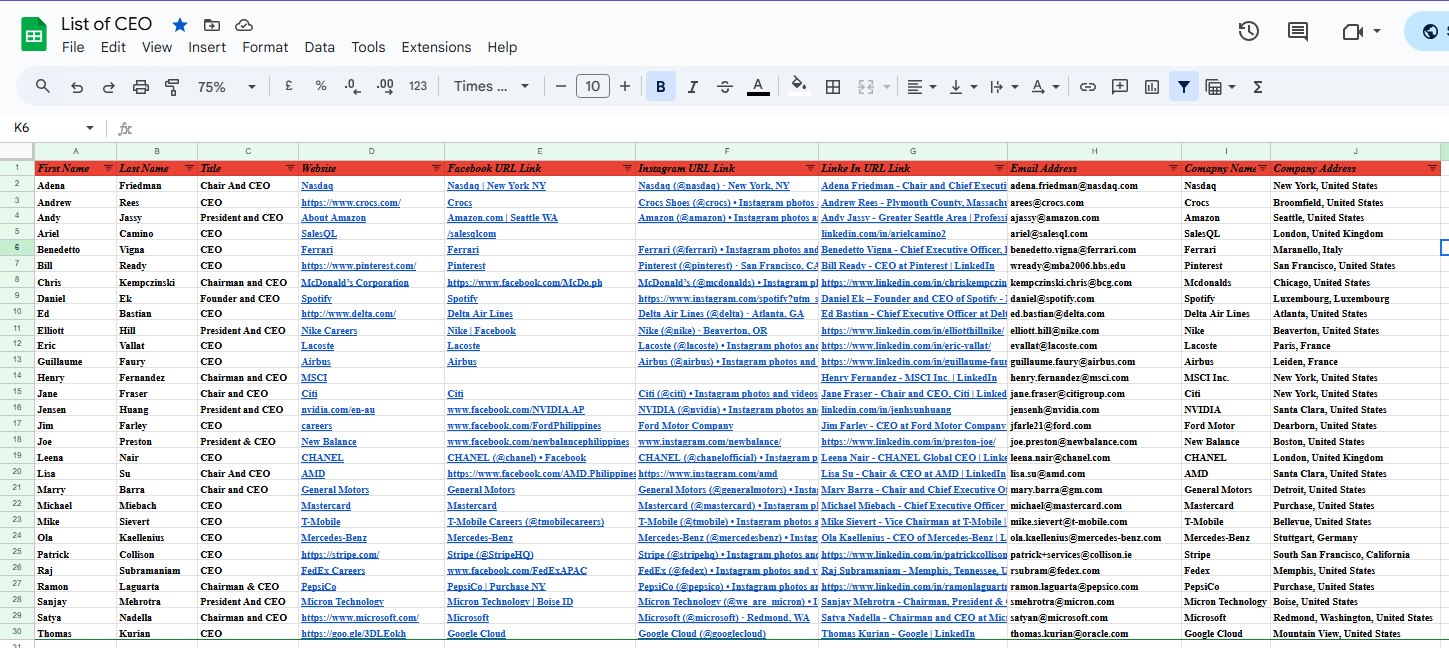Open the Times font family dropdown
This screenshot has width=1449, height=648.
(x=491, y=87)
